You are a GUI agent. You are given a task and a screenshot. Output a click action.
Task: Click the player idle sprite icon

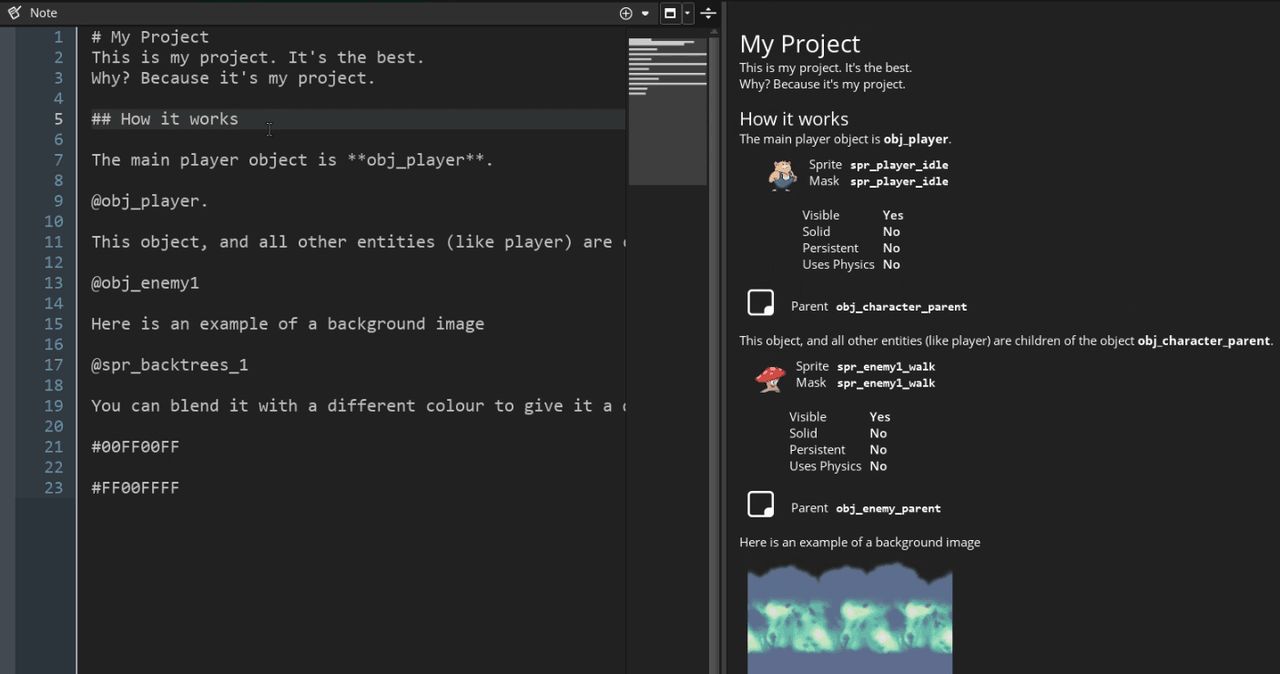(x=782, y=174)
